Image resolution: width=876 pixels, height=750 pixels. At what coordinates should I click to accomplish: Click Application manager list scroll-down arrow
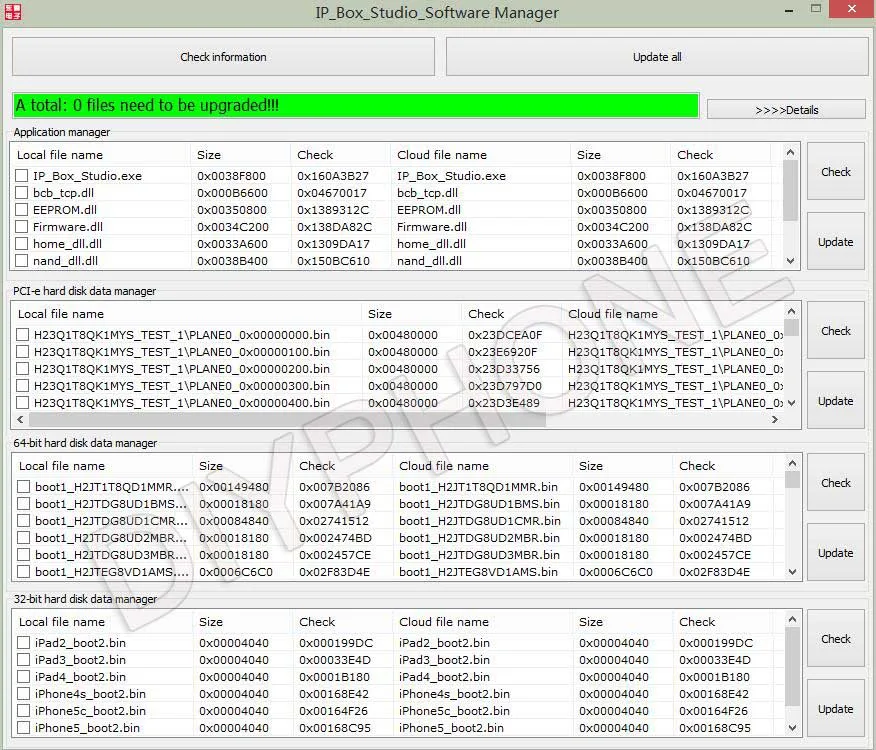click(x=790, y=260)
